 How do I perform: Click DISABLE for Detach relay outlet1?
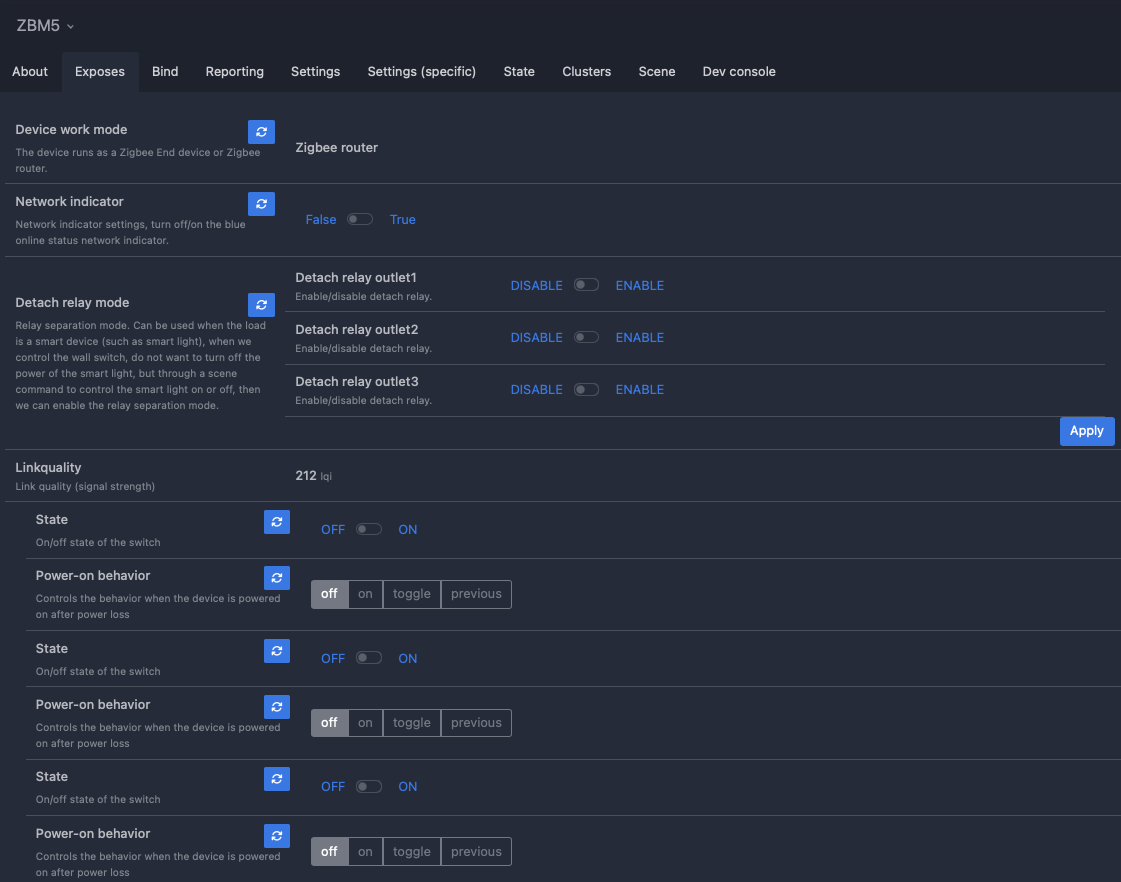536,285
